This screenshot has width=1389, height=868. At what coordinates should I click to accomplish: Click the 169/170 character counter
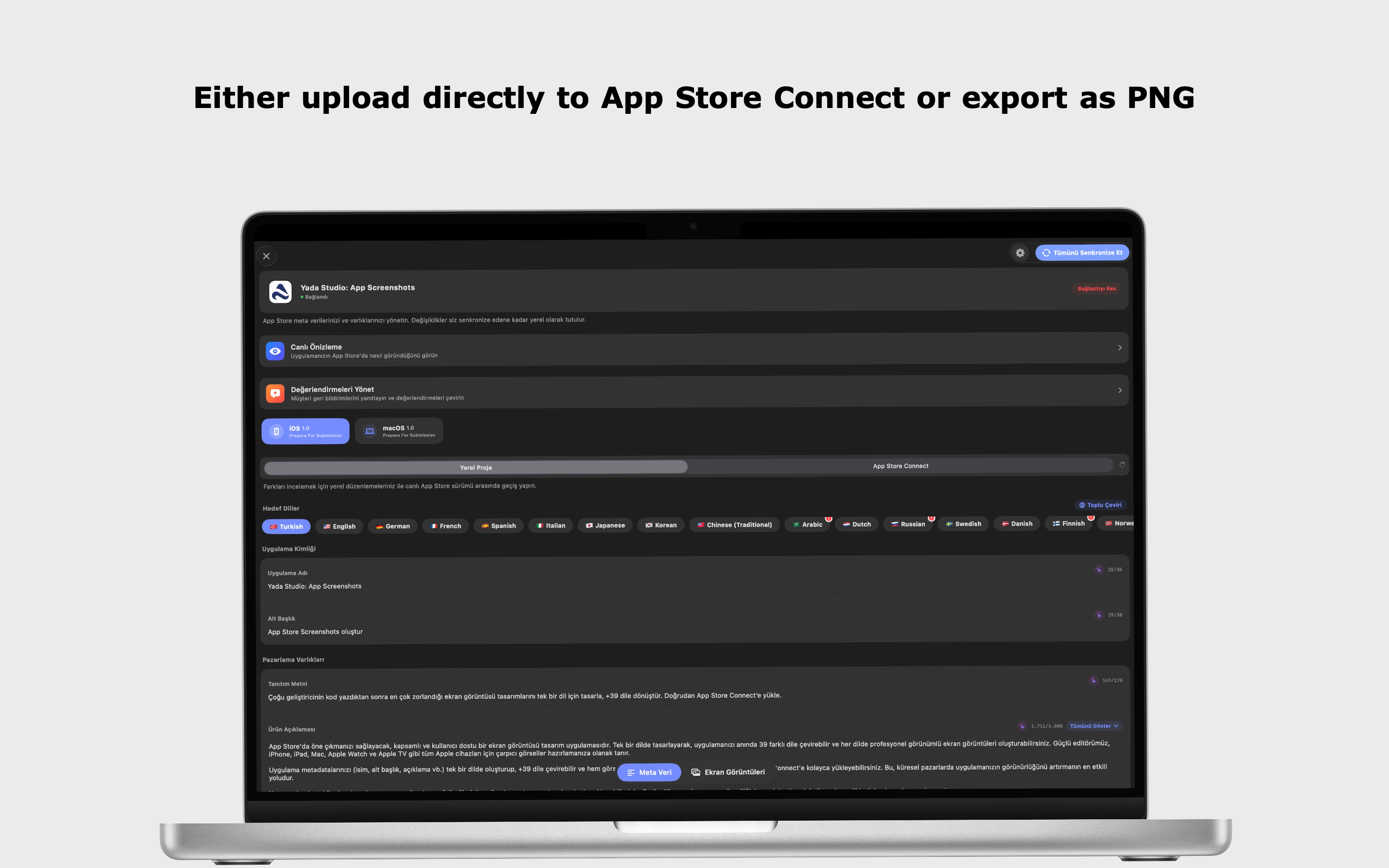click(x=1112, y=680)
